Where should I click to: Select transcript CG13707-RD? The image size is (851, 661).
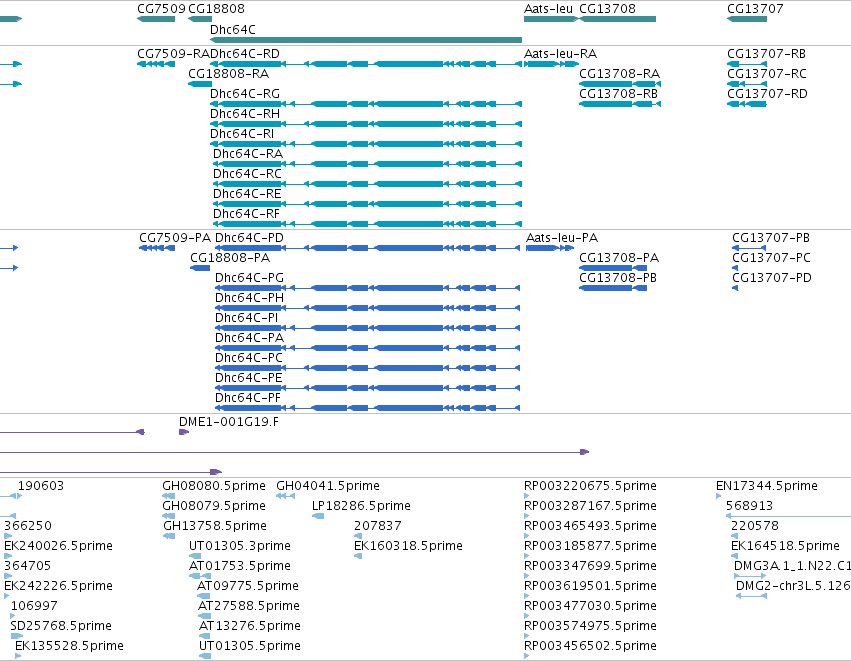(x=747, y=104)
